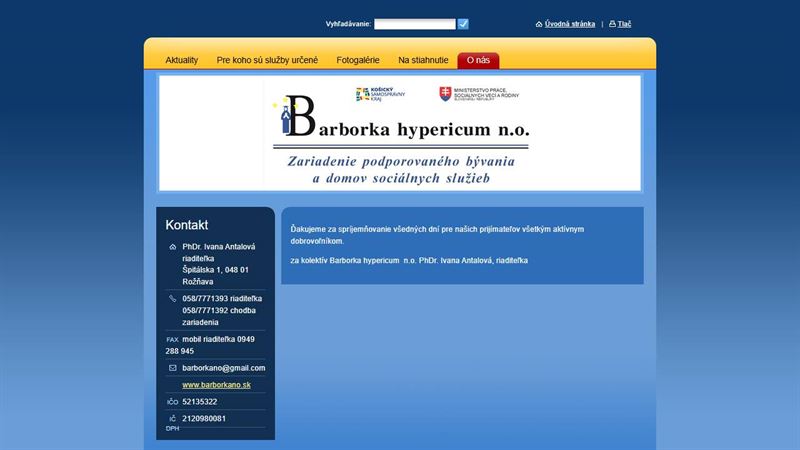Viewport: 800px width, 450px height.
Task: Go to Úvodná stránka link
Action: (x=569, y=24)
